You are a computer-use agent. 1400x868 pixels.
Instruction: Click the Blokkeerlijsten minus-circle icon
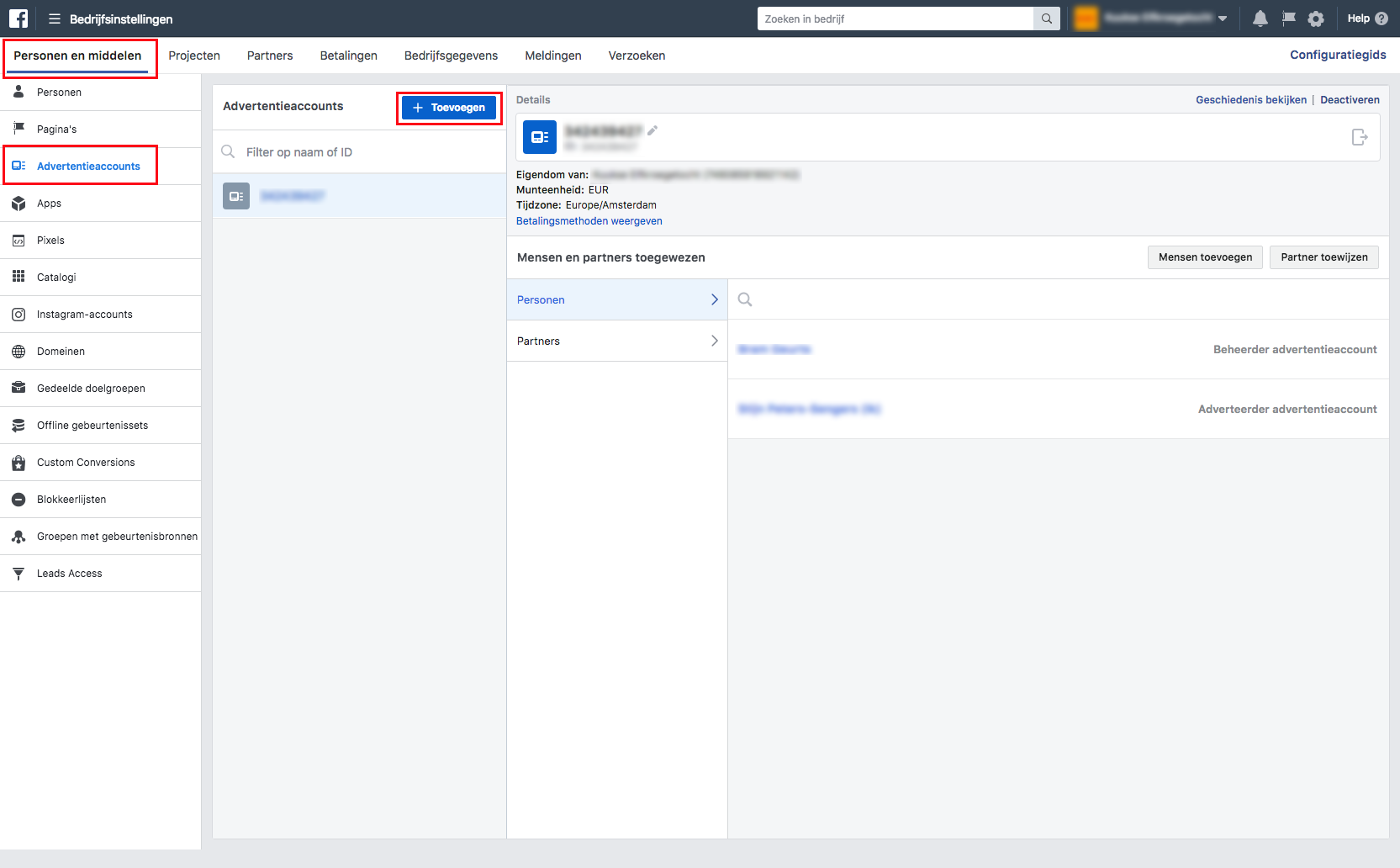(18, 499)
